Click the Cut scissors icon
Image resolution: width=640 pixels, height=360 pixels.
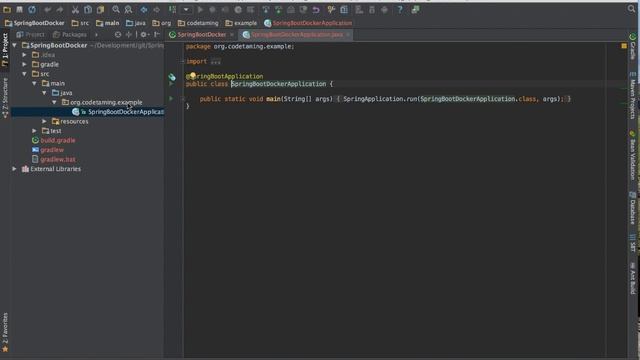coord(76,9)
